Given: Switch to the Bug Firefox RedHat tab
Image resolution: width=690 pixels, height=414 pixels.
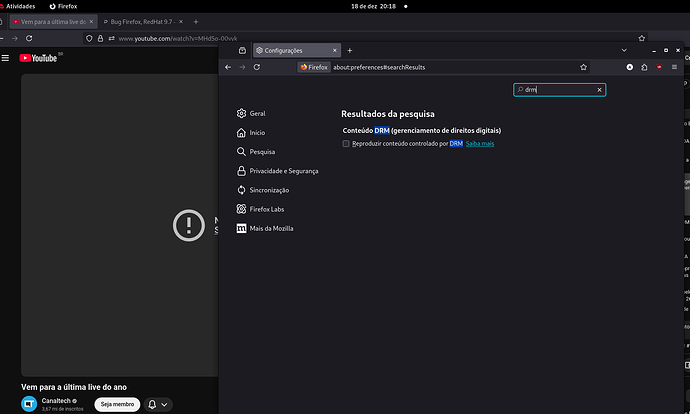Looking at the screenshot, I should click(x=143, y=22).
